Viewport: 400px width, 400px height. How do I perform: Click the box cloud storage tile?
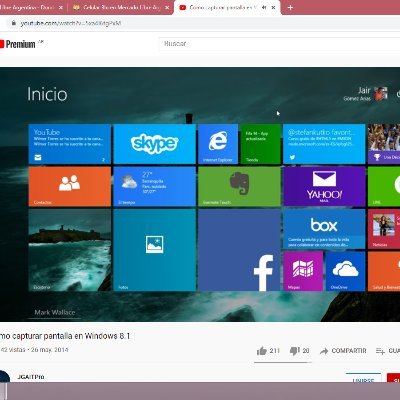324,229
